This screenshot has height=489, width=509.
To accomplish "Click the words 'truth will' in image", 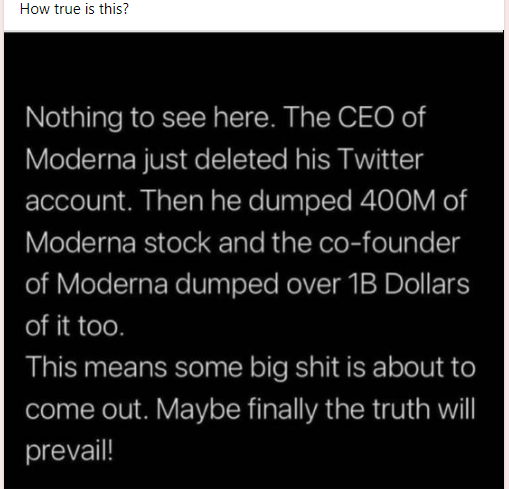I will (x=423, y=409).
